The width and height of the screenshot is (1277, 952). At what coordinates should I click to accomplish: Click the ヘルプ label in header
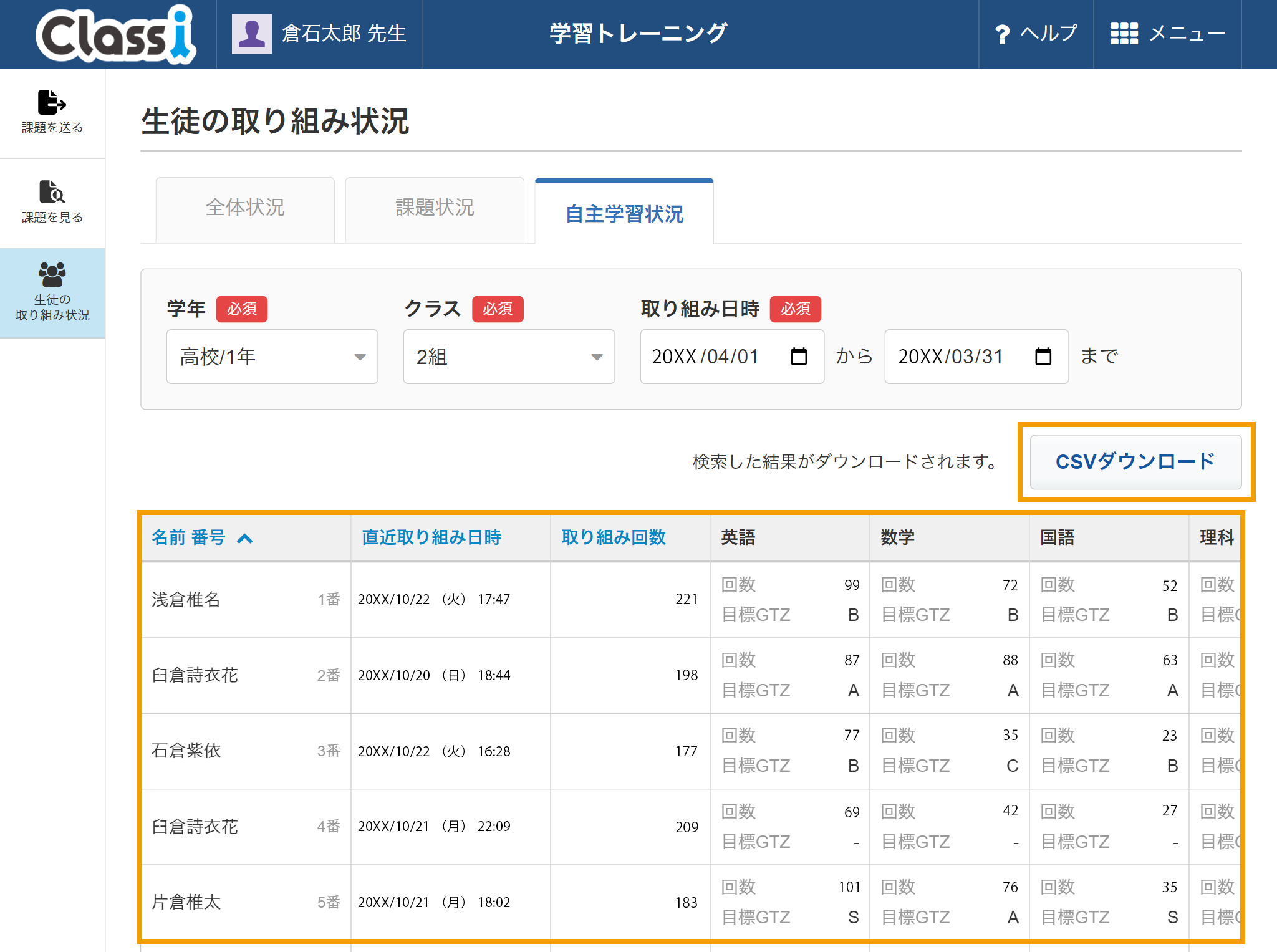(1049, 34)
